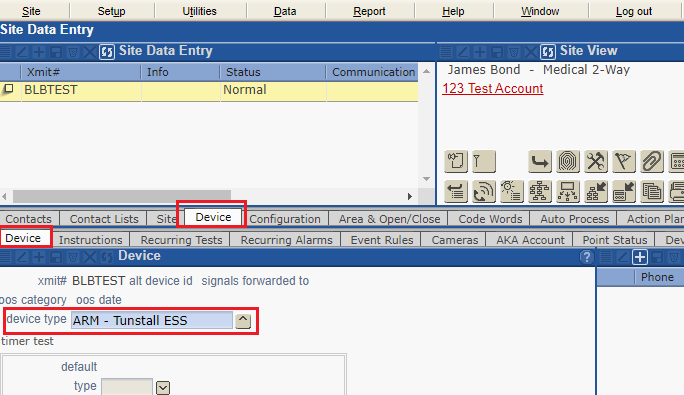Select the lower Device sub-tab
684x395 pixels.
pos(23,238)
